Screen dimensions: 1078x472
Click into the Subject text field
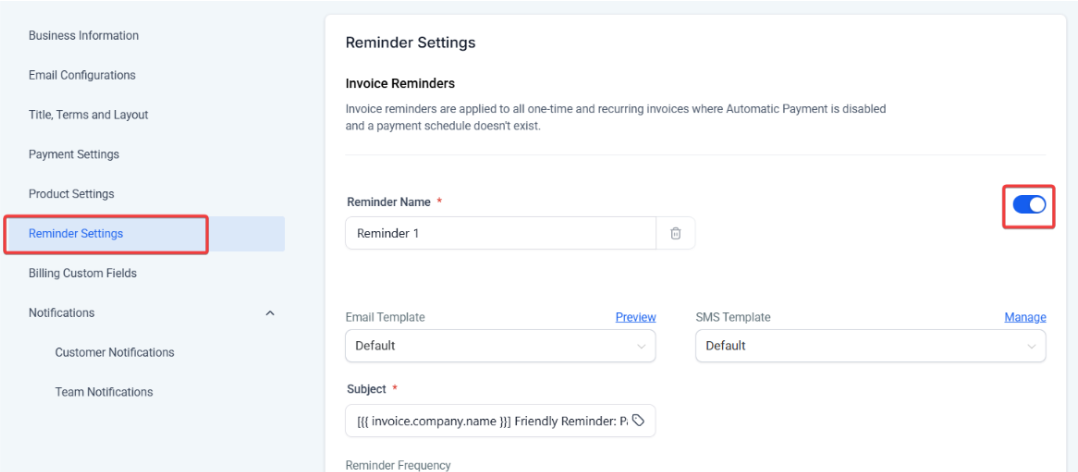(x=490, y=421)
